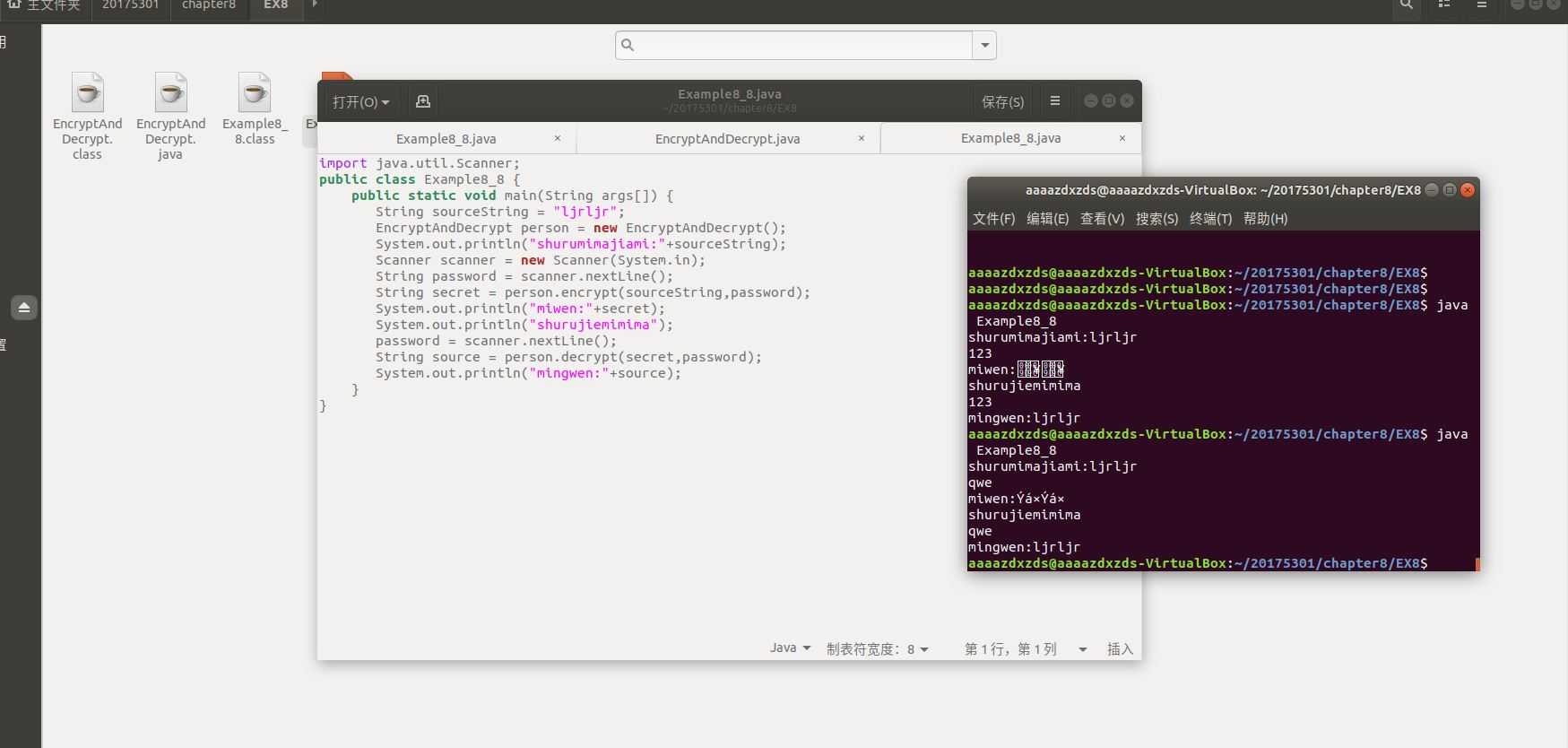Click the 保存(S) save button

point(1002,101)
